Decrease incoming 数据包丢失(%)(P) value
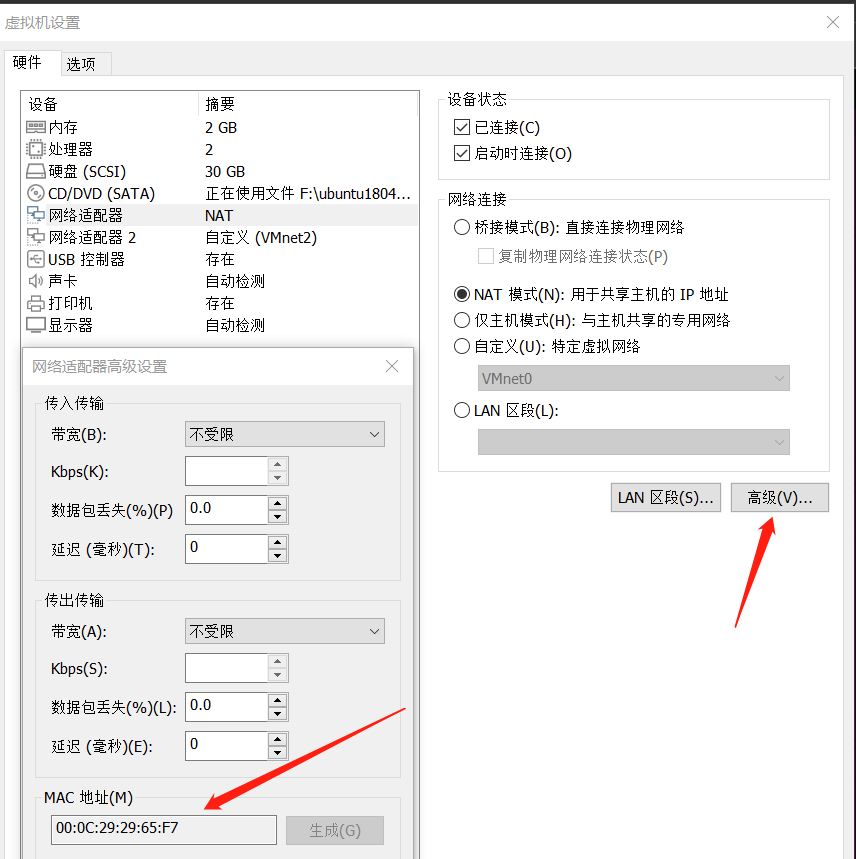 tap(278, 517)
